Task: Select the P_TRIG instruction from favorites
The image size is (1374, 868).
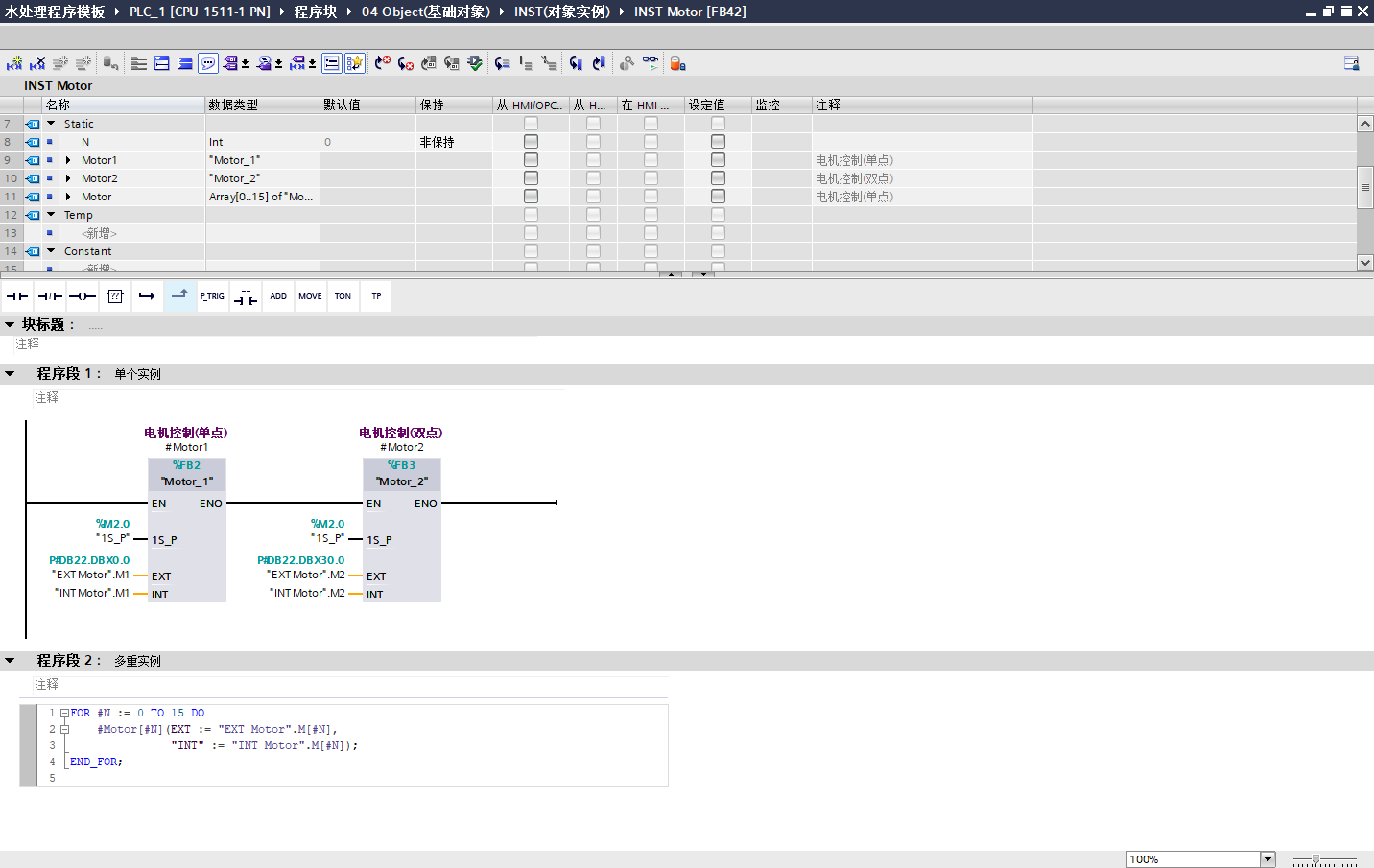Action: point(212,296)
